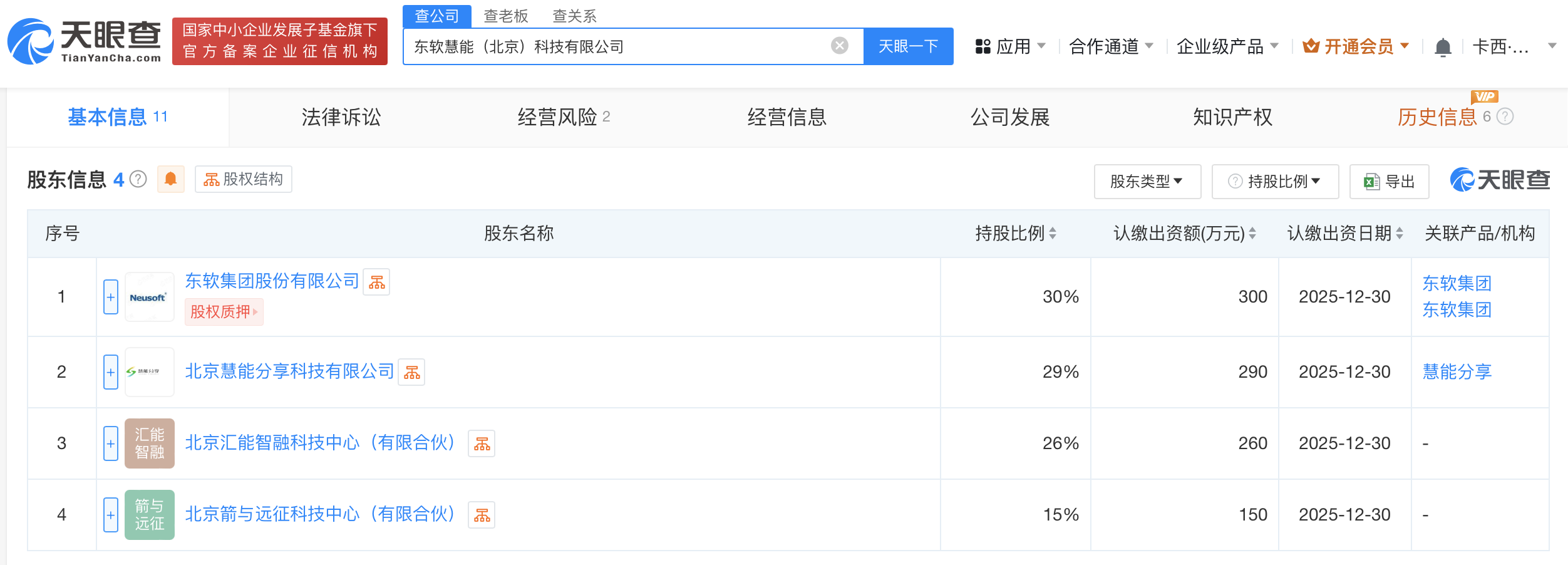Expand row 3 北京汇能智融 with plus button

(111, 443)
